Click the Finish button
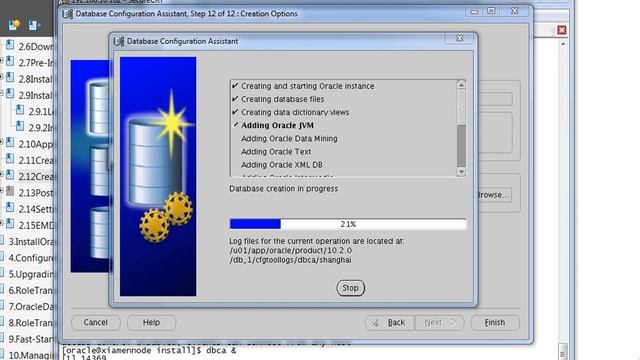The height and width of the screenshot is (360, 640). [495, 322]
